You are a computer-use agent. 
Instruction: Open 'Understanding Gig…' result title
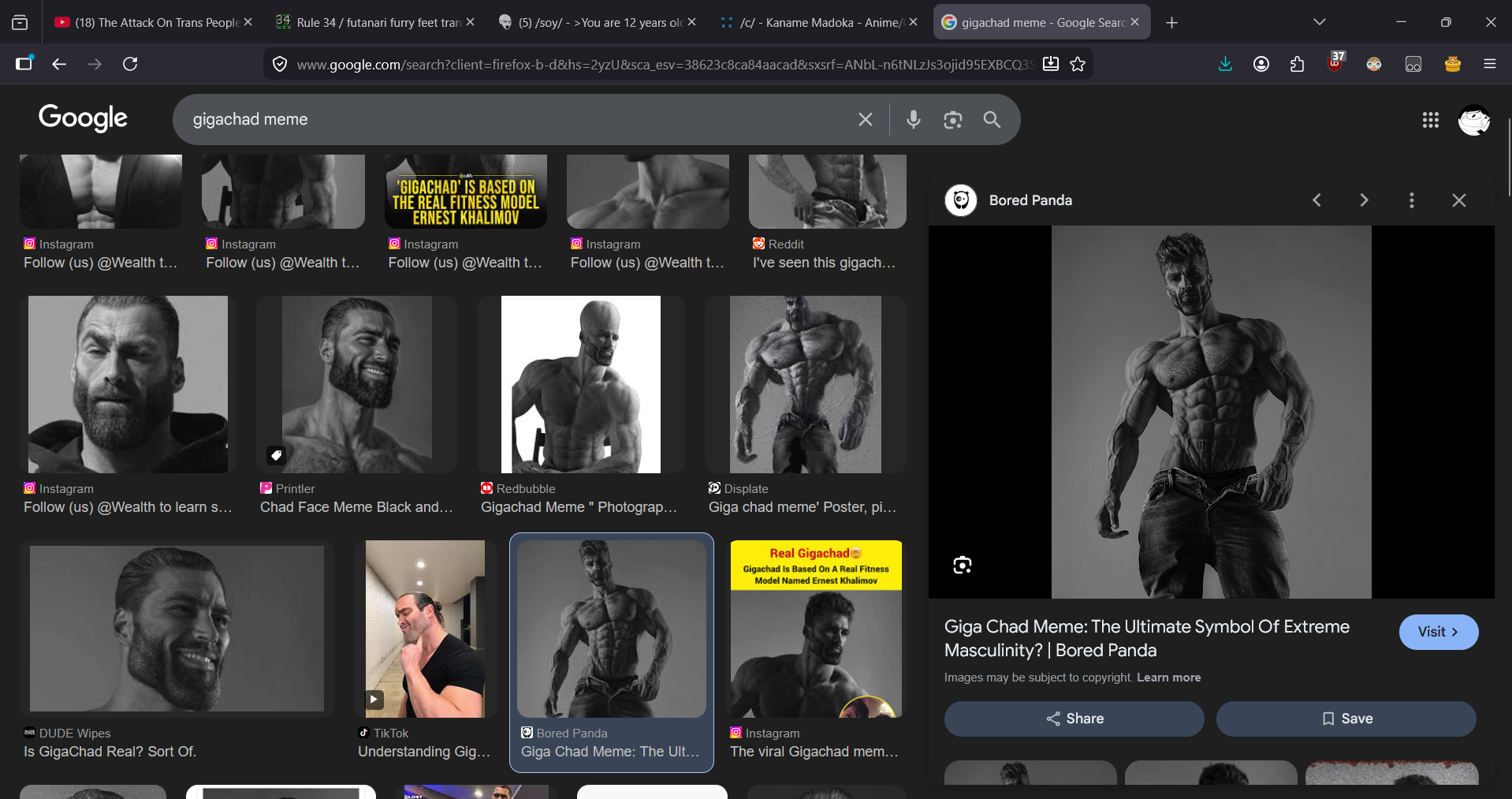424,752
